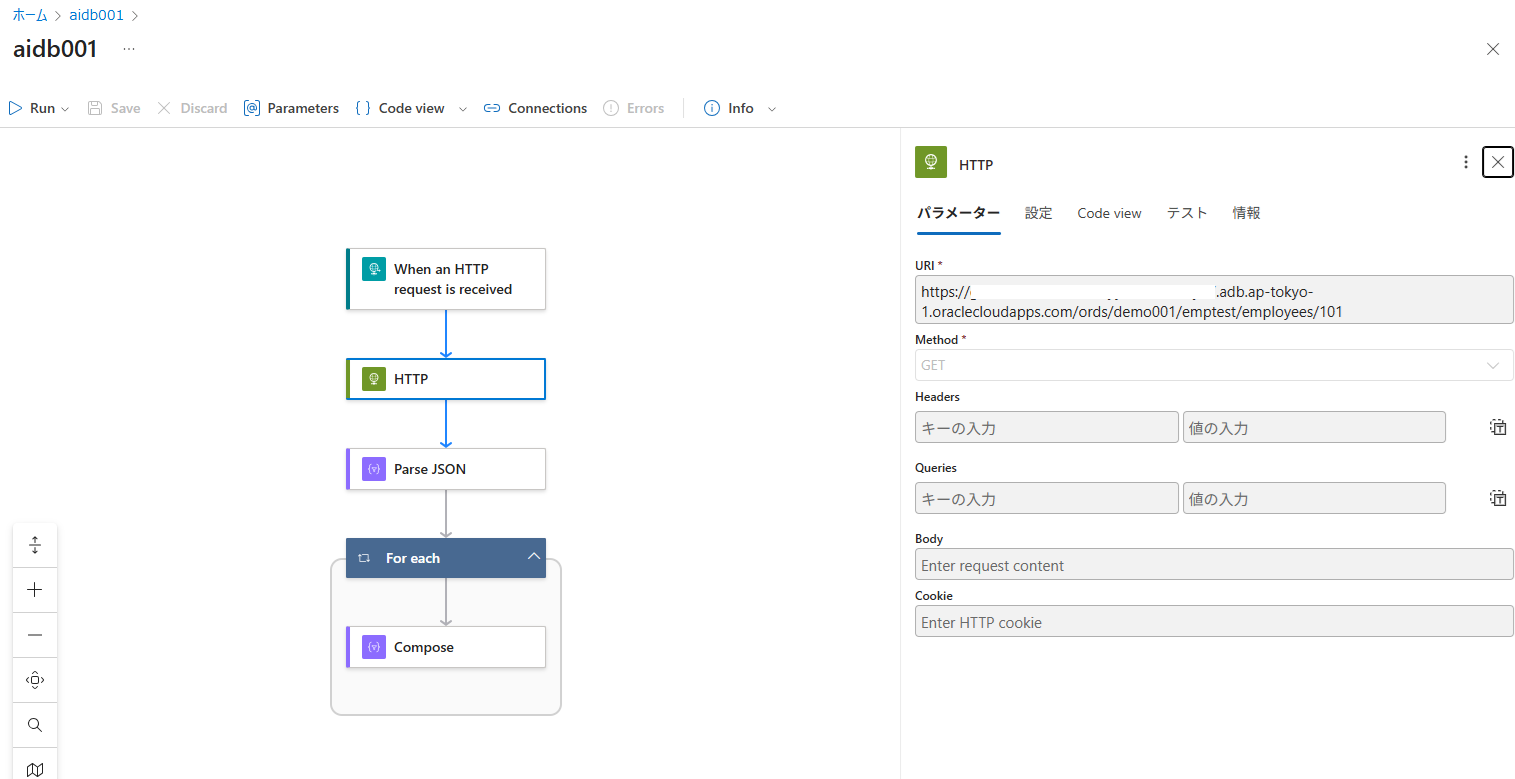This screenshot has height=779, width=1515.
Task: Open the Method GET dropdown
Action: [x=1214, y=365]
